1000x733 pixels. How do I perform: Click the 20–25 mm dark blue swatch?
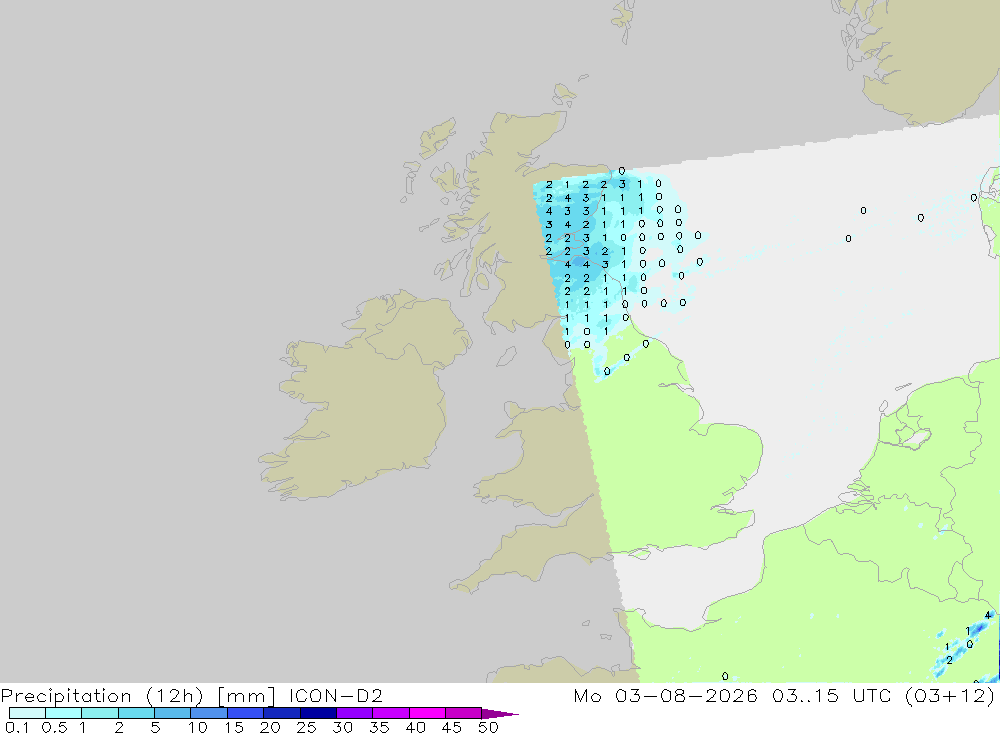(281, 713)
